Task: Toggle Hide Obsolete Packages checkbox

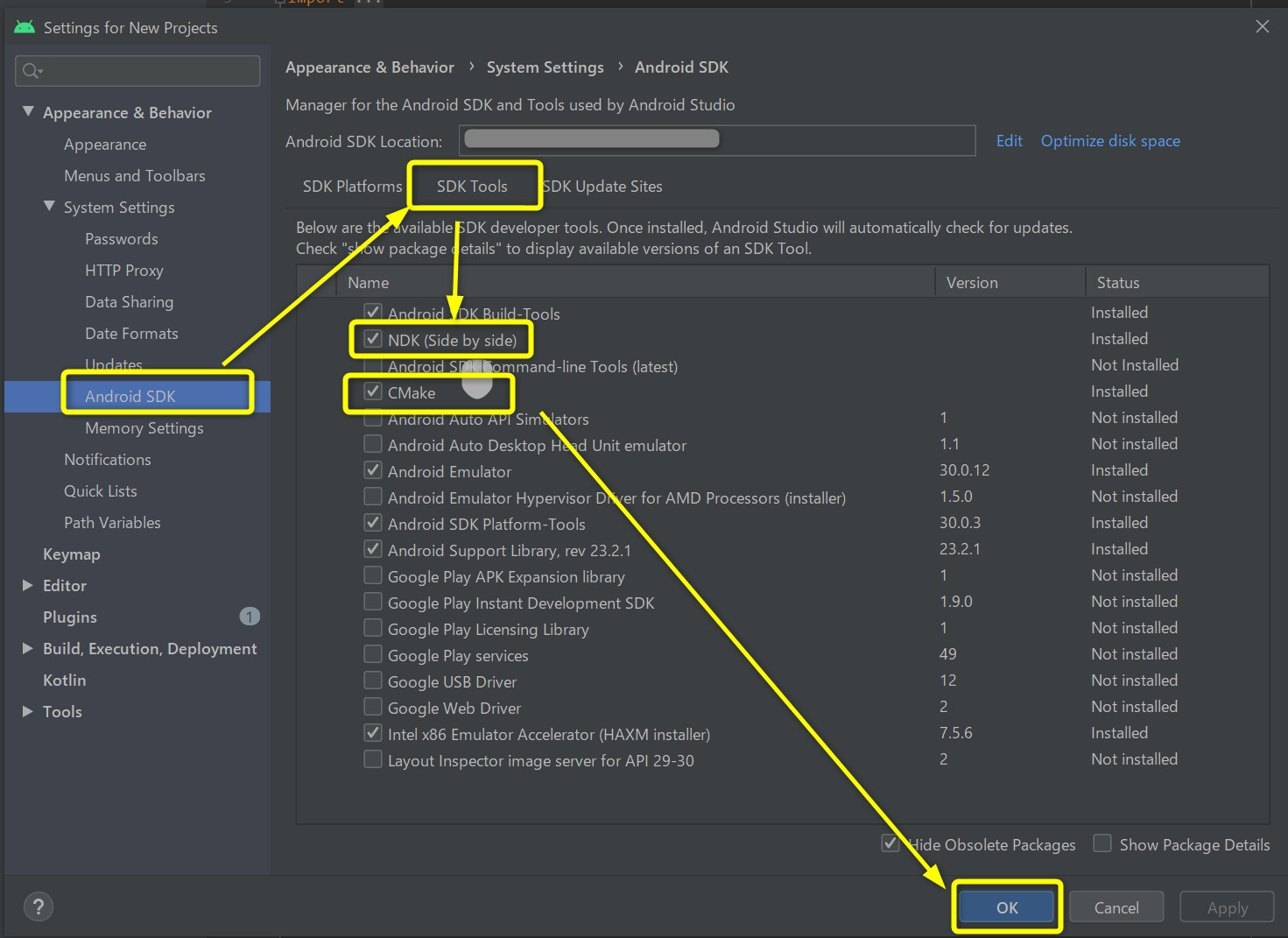Action: tap(890, 843)
